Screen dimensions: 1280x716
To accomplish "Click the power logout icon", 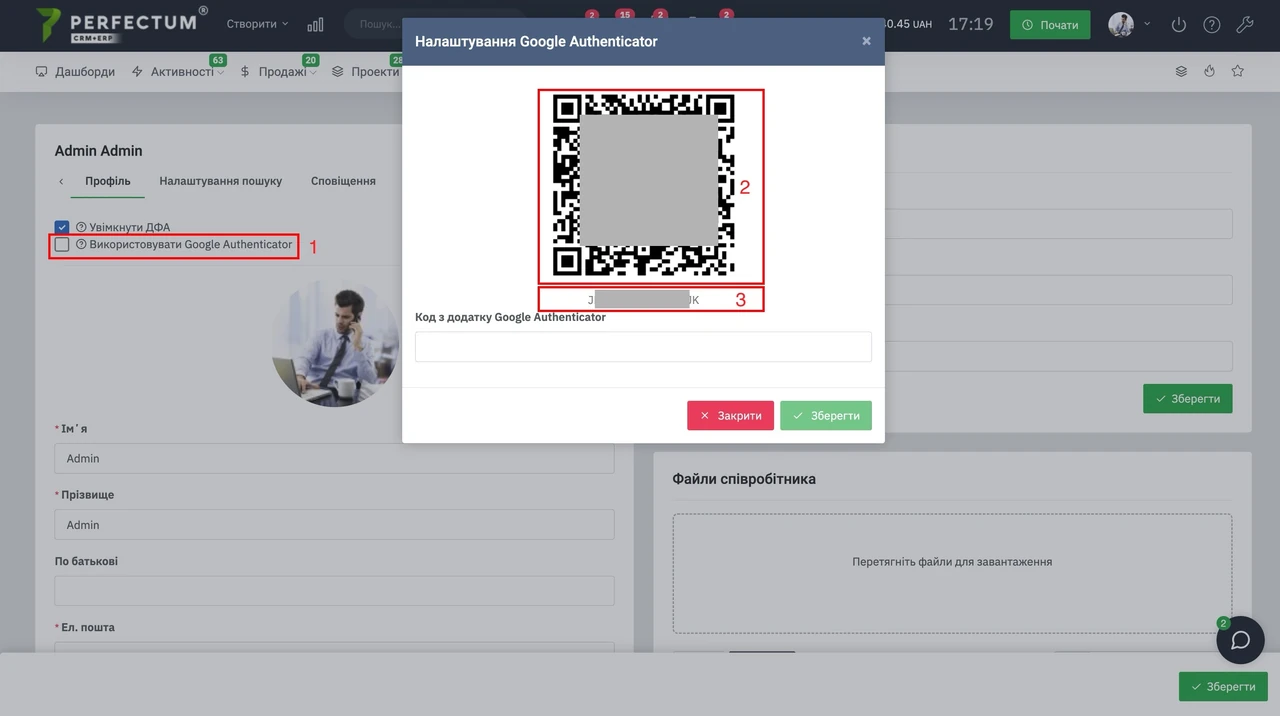I will [1179, 24].
